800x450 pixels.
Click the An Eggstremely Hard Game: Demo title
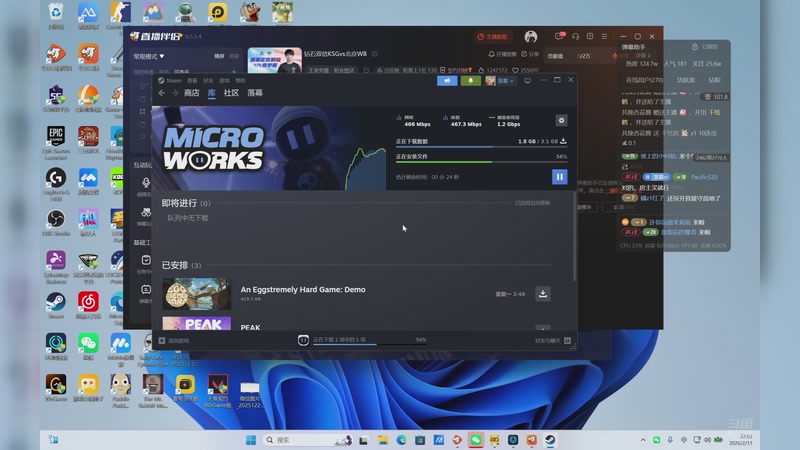click(x=303, y=289)
